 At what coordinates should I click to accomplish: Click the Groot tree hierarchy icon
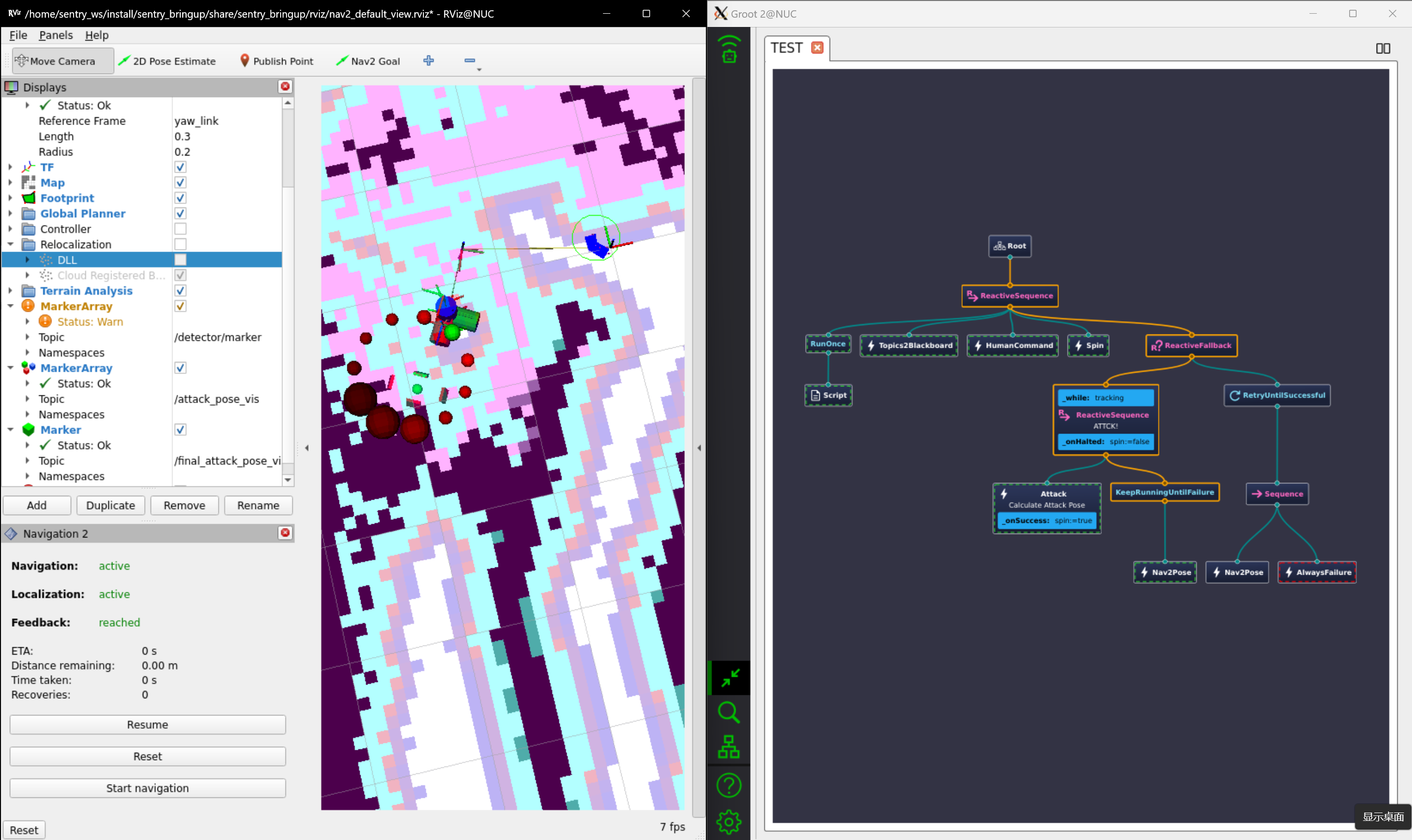point(729,747)
